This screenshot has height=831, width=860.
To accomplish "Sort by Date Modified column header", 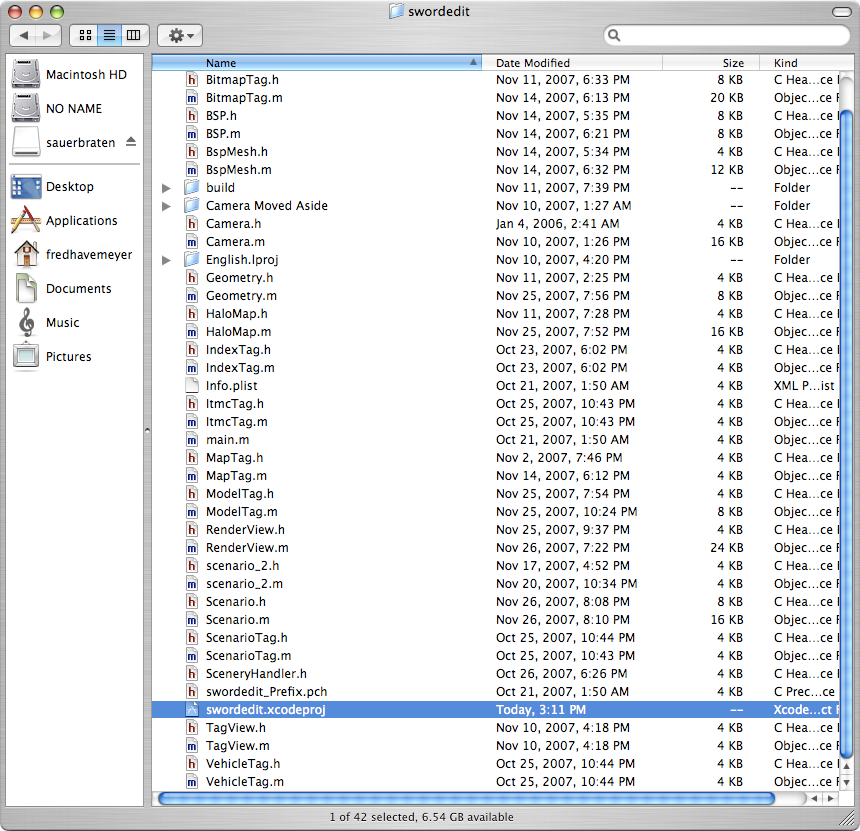I will pyautogui.click(x=572, y=63).
